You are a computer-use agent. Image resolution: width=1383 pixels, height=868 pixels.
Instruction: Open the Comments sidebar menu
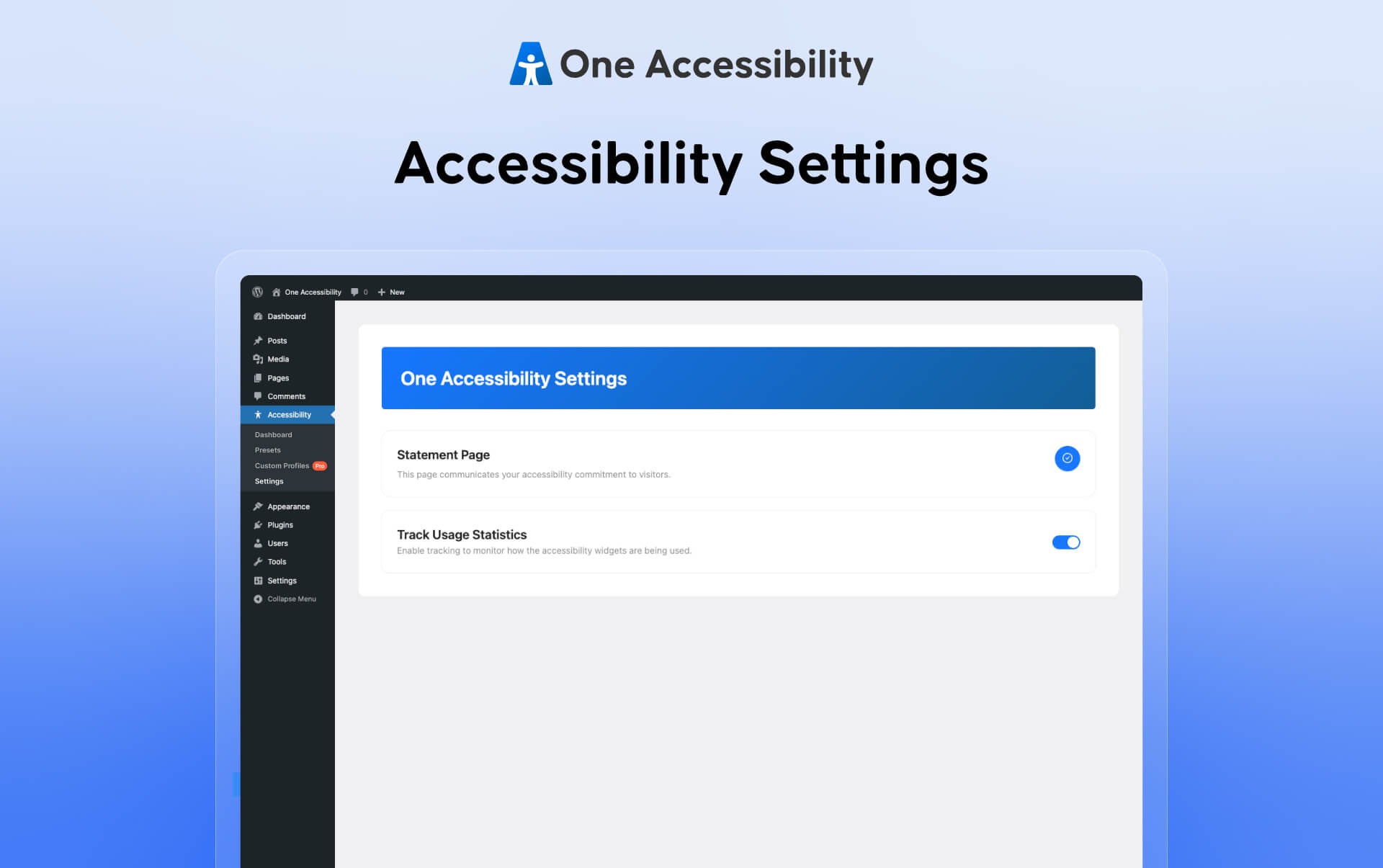[286, 396]
